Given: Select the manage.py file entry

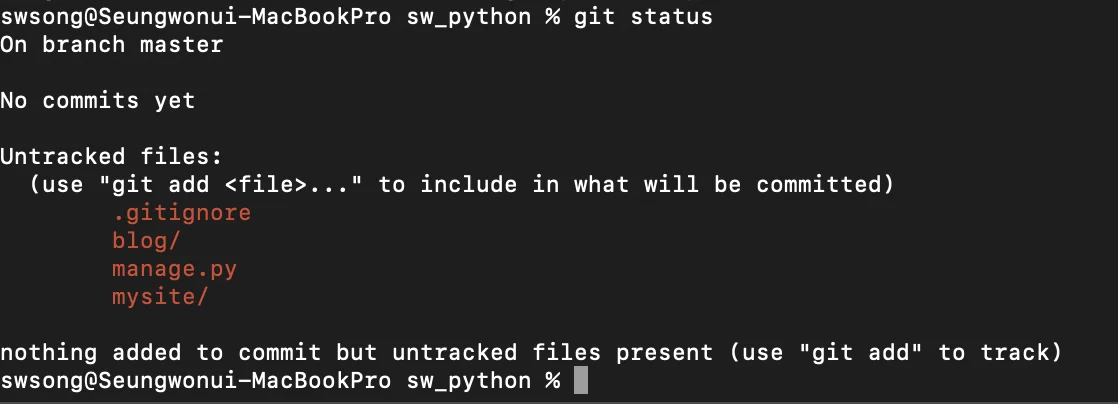Looking at the screenshot, I should (174, 269).
